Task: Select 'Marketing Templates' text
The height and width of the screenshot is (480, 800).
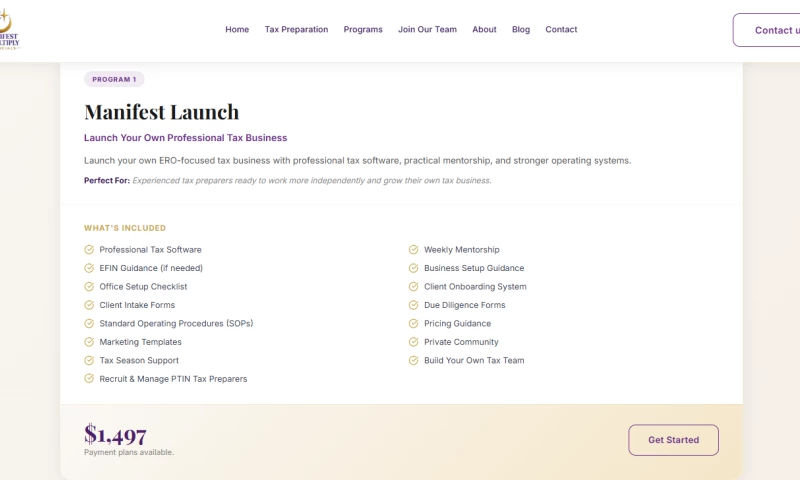Action: click(140, 342)
